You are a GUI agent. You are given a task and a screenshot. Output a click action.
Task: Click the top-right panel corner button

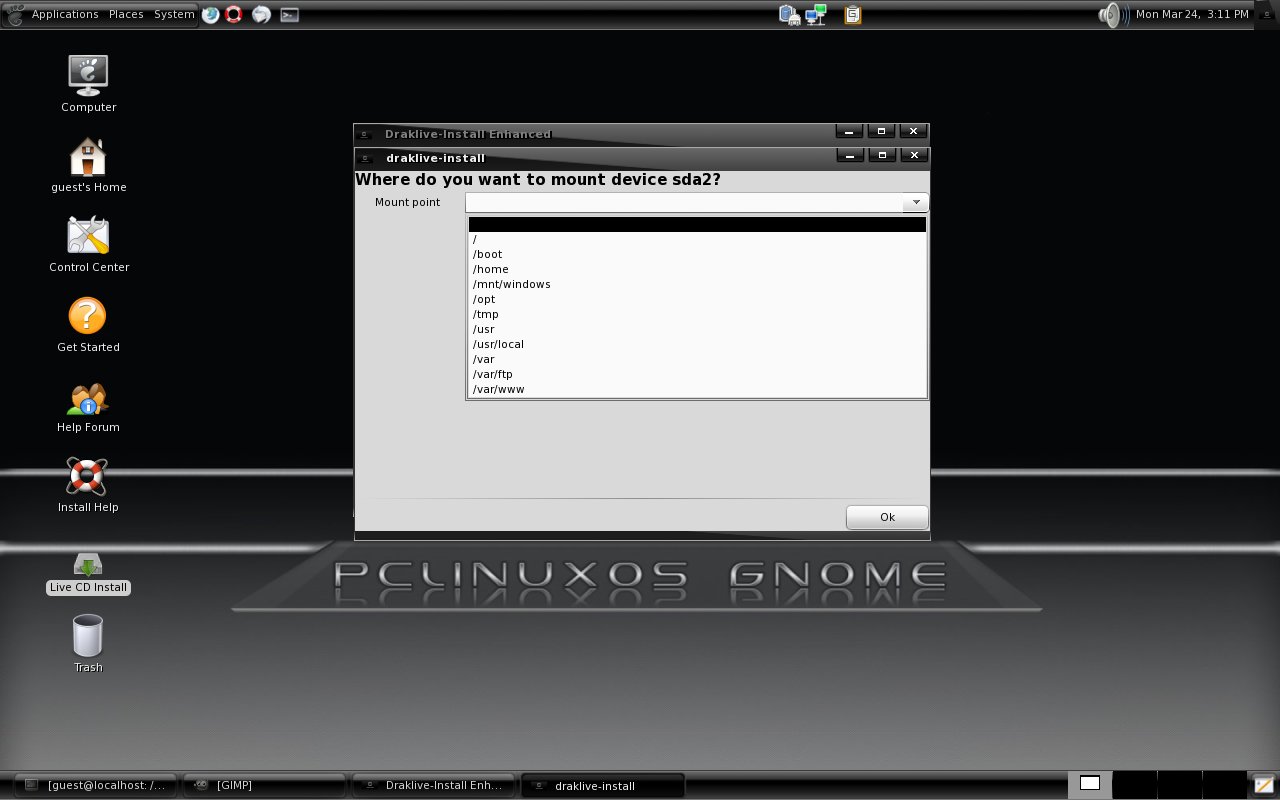[1268, 14]
